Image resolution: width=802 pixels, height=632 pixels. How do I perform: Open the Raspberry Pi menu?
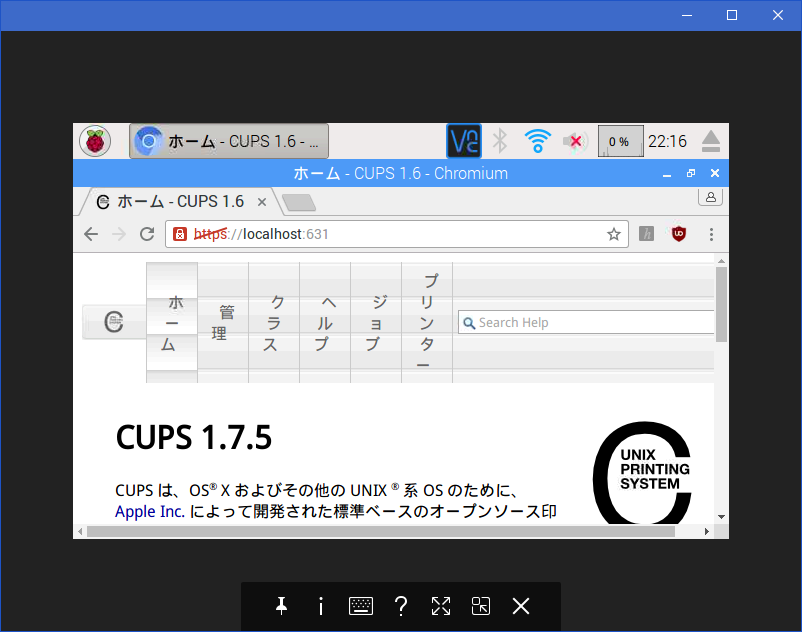coord(96,141)
